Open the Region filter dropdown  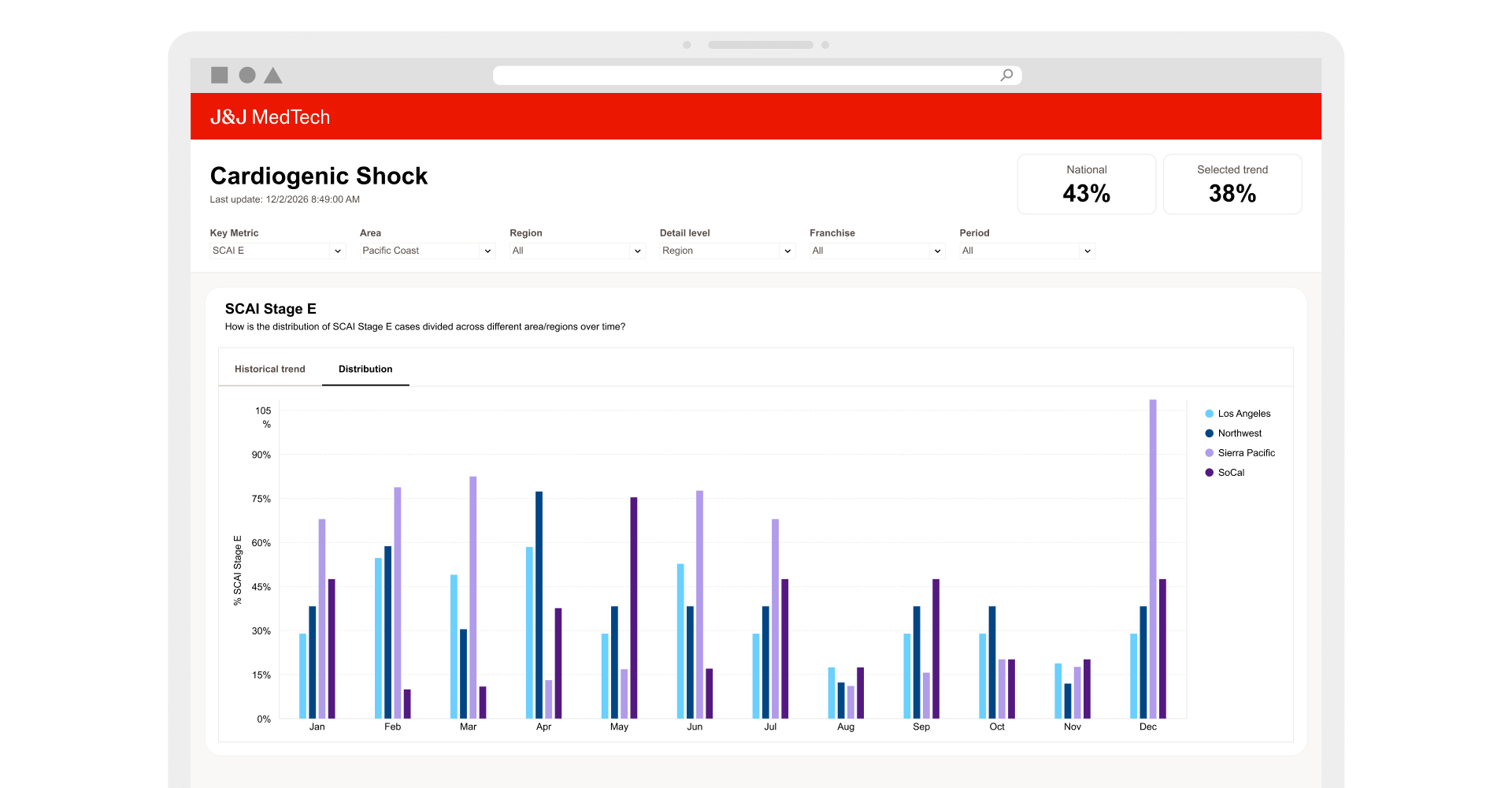577,251
